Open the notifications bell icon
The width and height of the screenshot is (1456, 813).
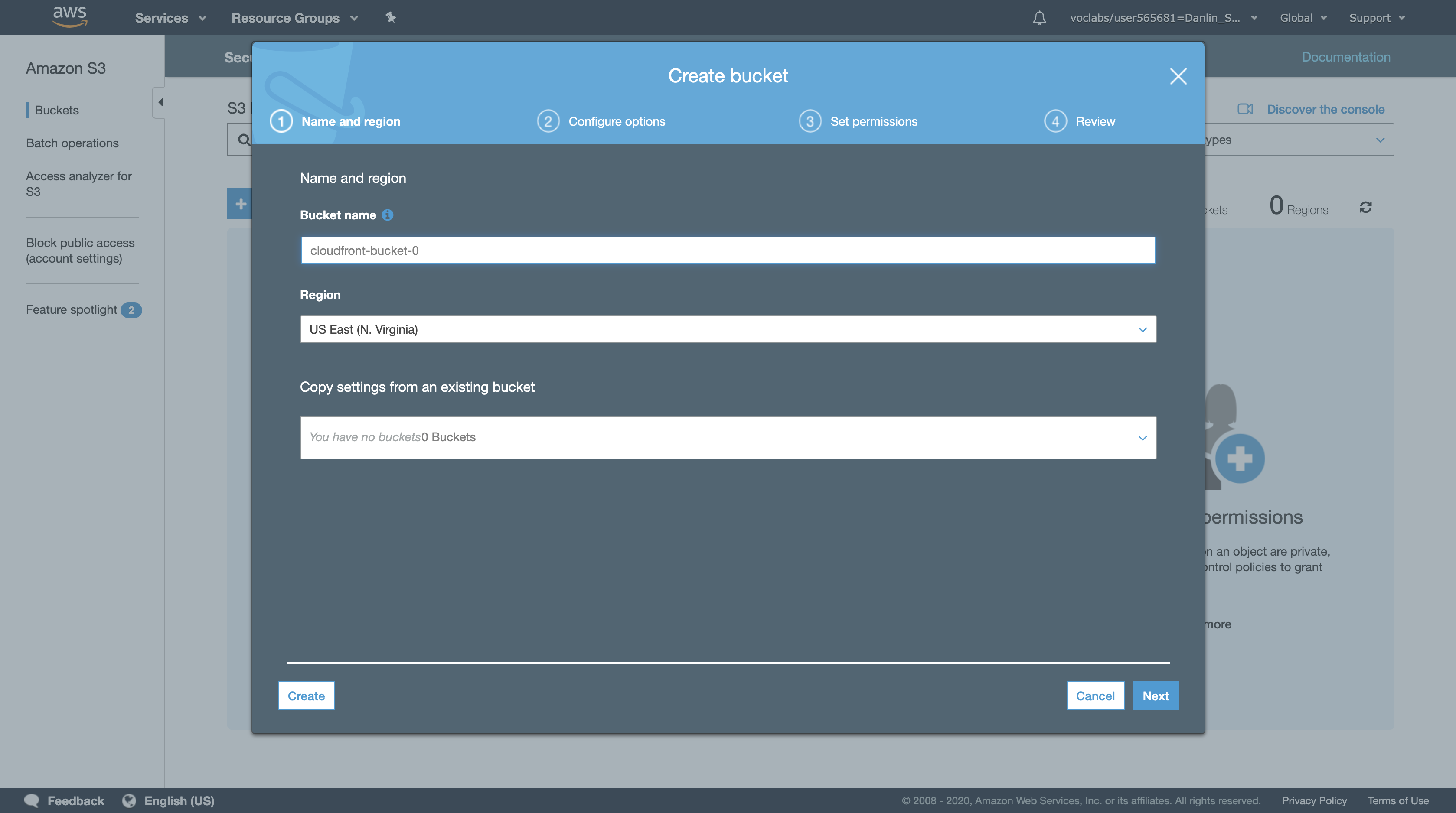tap(1039, 18)
